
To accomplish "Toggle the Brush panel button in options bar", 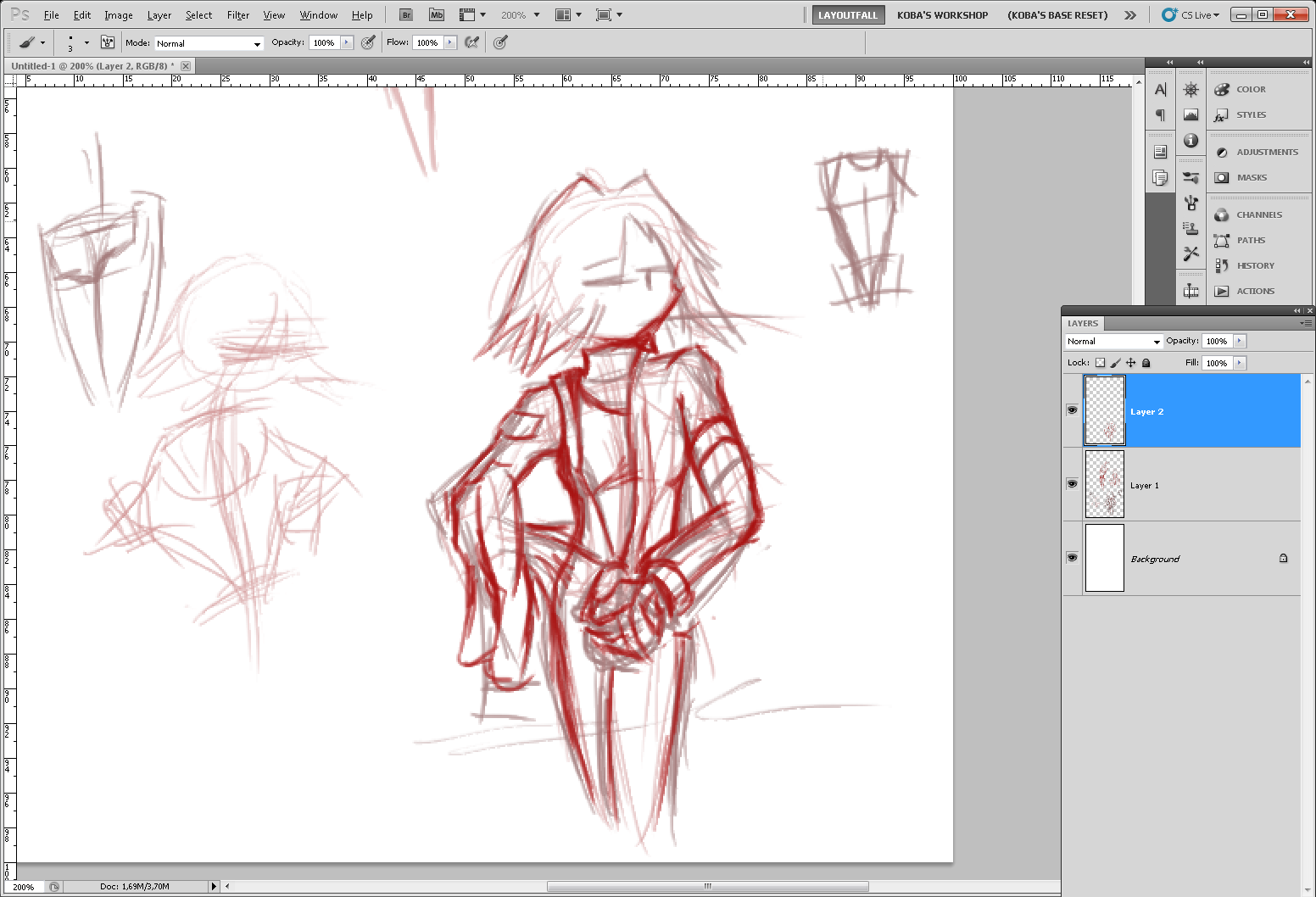I will point(108,42).
